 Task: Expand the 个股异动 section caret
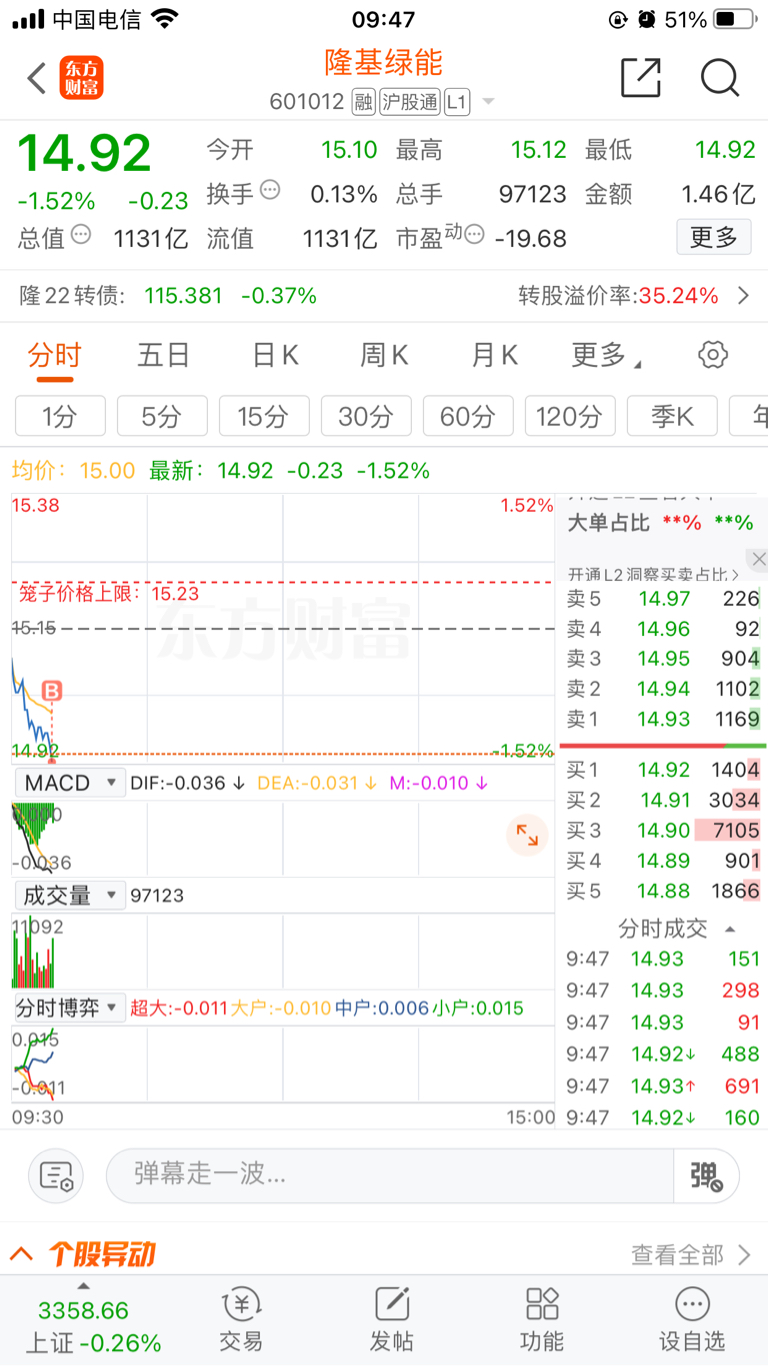point(21,1254)
